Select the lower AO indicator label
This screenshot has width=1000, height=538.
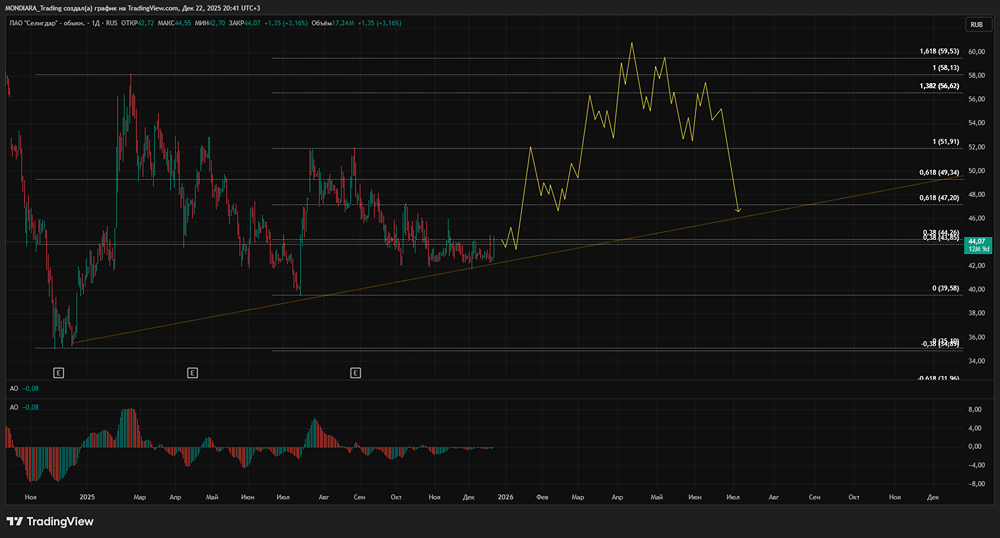tap(15, 407)
